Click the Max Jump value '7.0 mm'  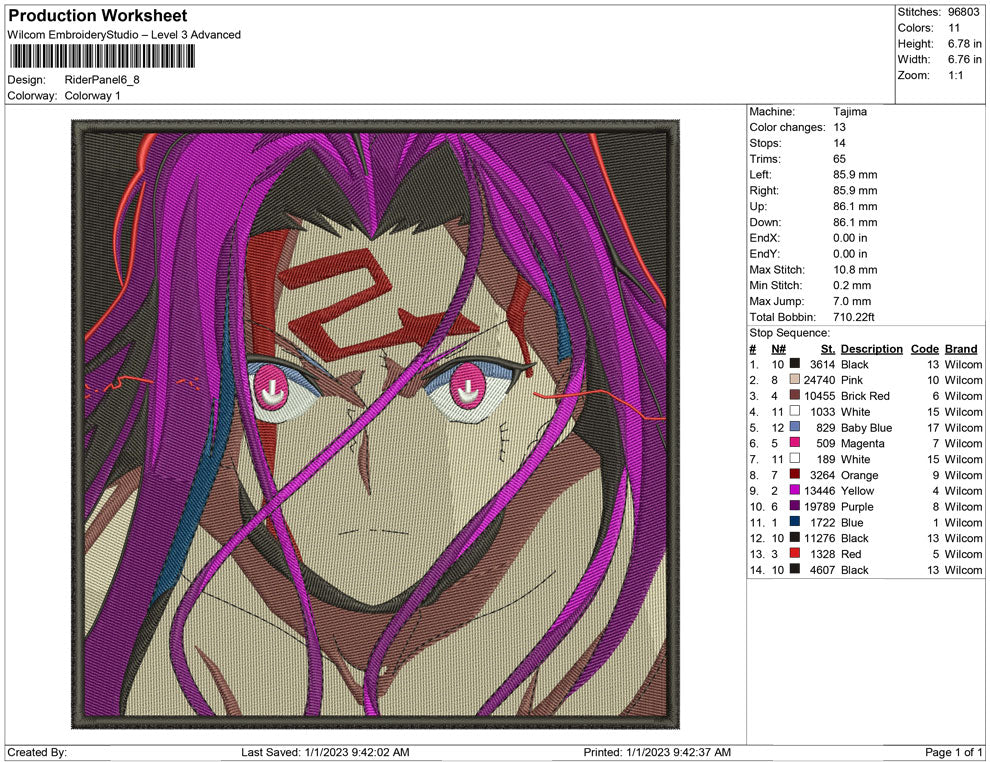(x=852, y=301)
